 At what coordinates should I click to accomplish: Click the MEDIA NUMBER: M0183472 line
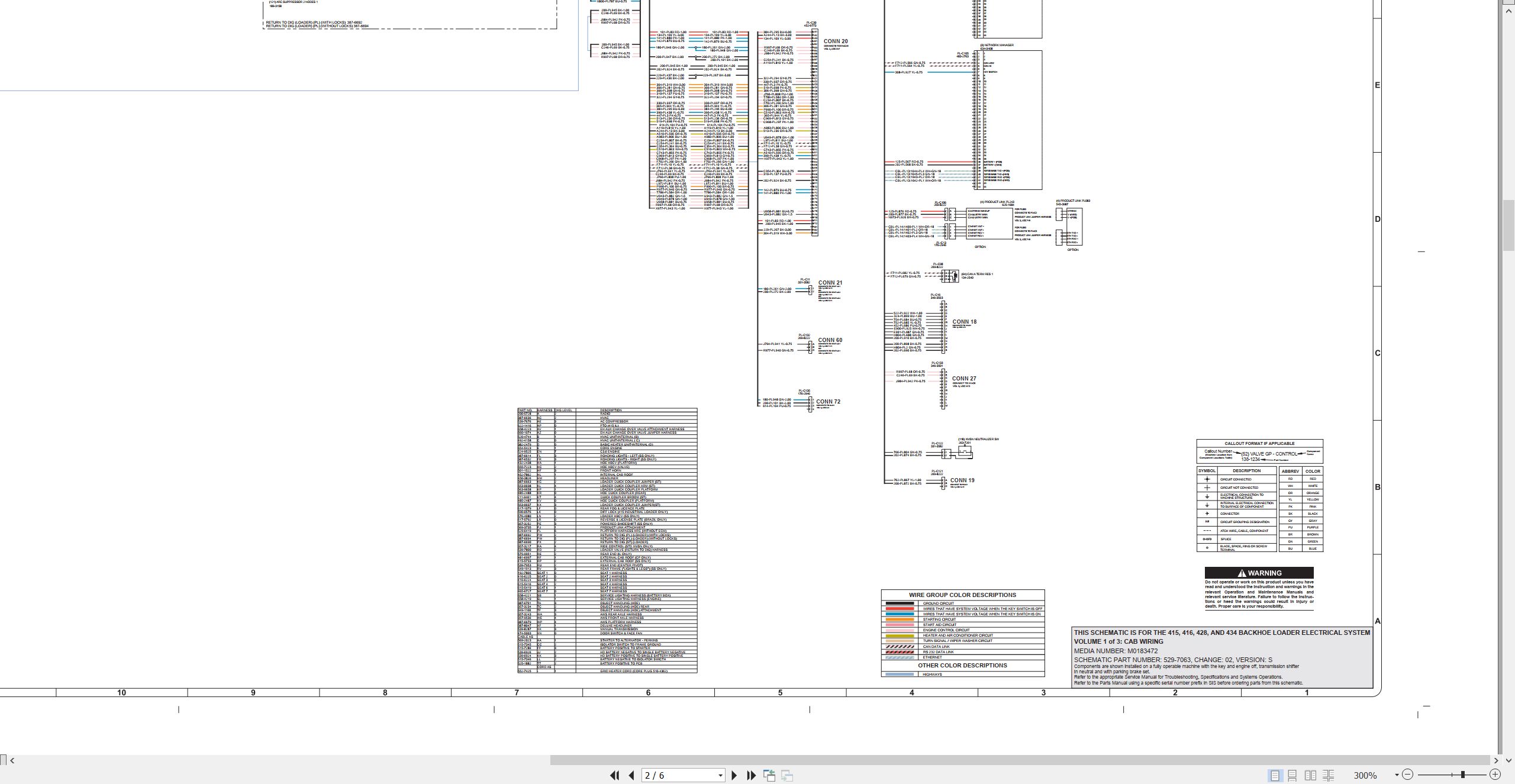tap(1116, 651)
